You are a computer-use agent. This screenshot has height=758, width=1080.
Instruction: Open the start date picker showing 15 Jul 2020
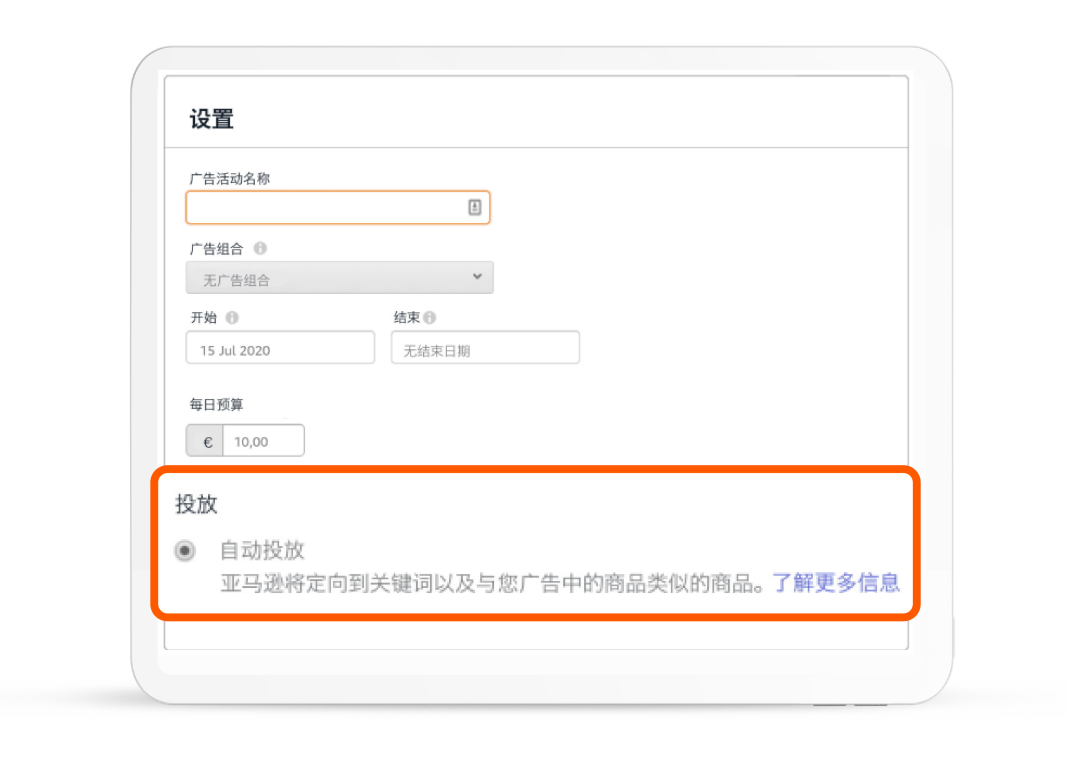pyautogui.click(x=279, y=347)
